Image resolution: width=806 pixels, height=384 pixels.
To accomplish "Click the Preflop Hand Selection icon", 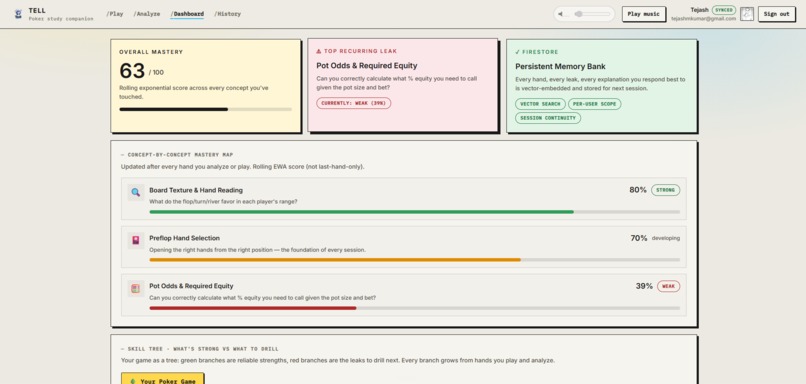I will coord(136,241).
